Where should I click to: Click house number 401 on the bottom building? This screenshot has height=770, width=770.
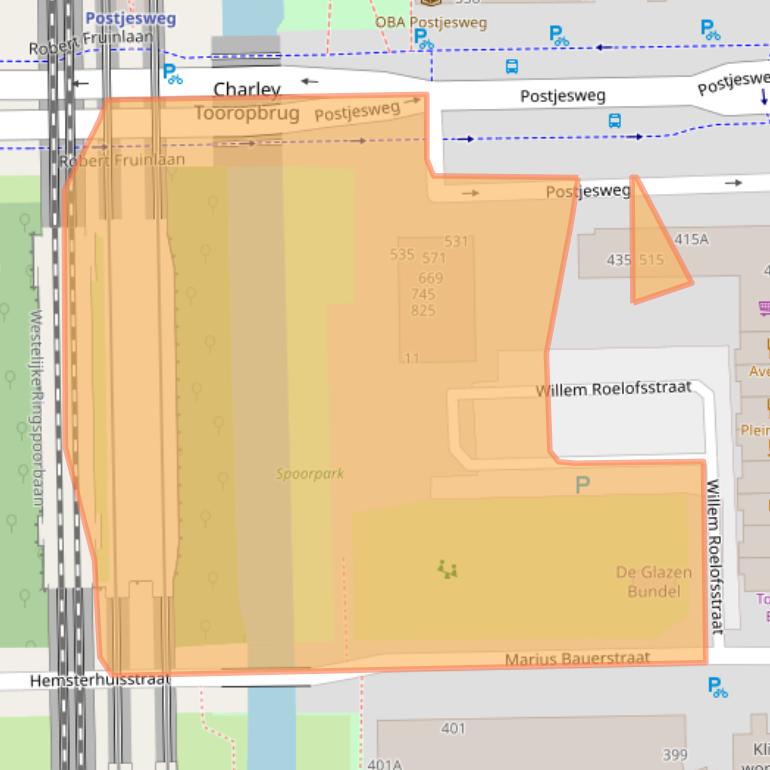[x=453, y=728]
